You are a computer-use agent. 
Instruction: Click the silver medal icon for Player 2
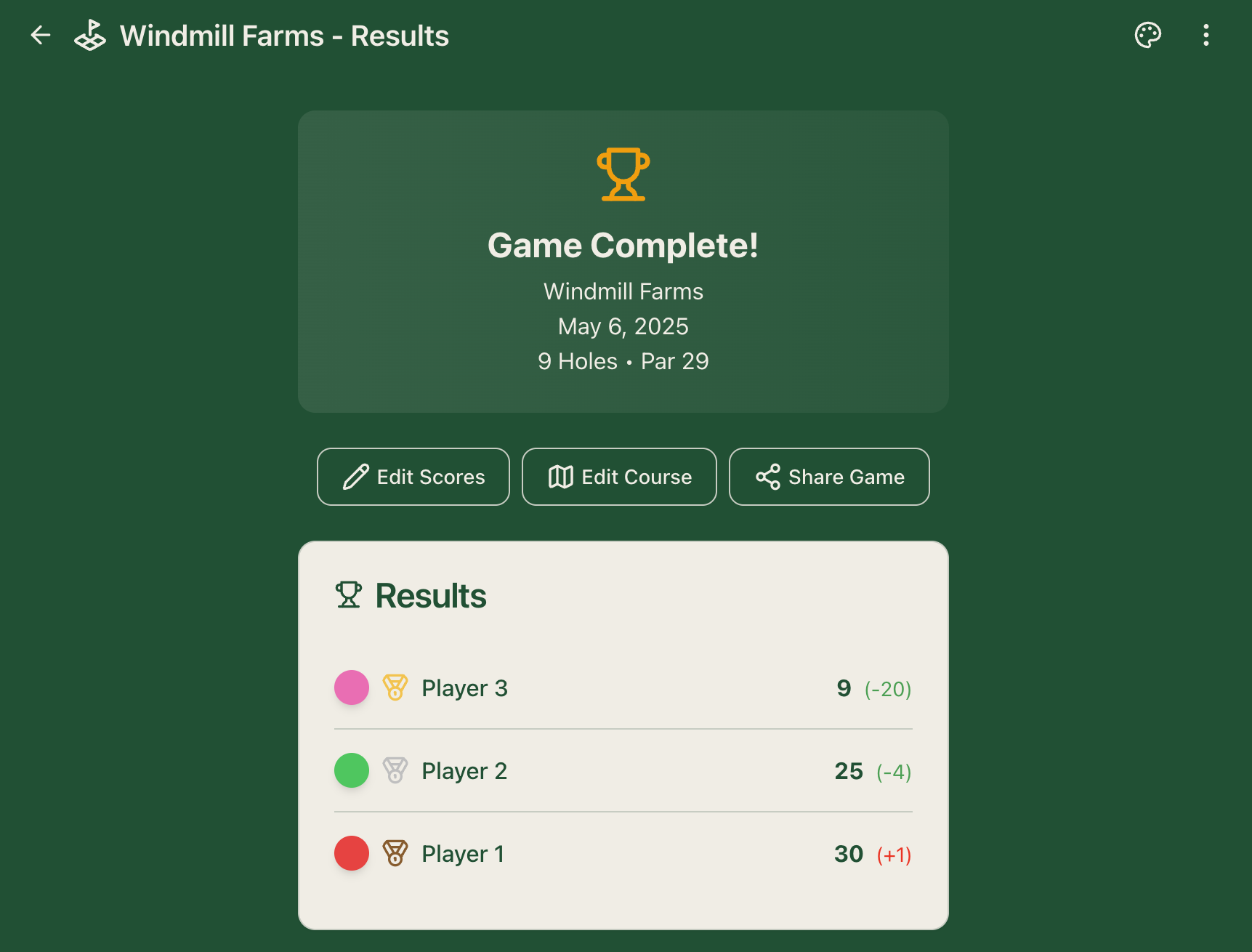coord(395,770)
